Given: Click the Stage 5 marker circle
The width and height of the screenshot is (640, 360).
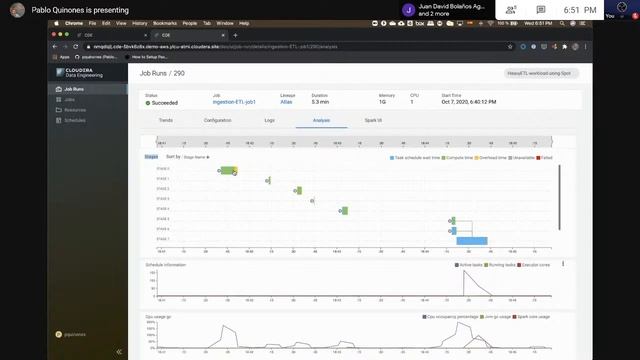Looking at the screenshot, I should [450, 221].
